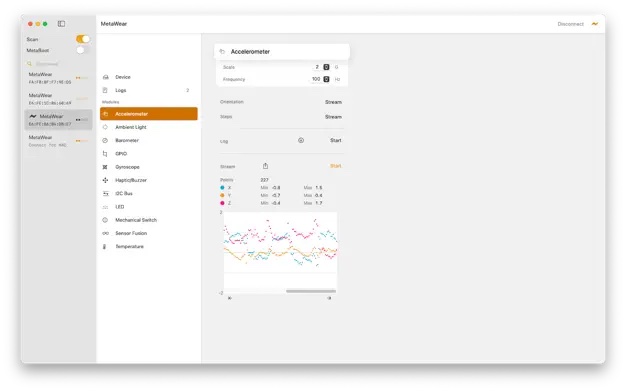
Task: Open the Frequency value dropdown
Action: click(x=326, y=79)
